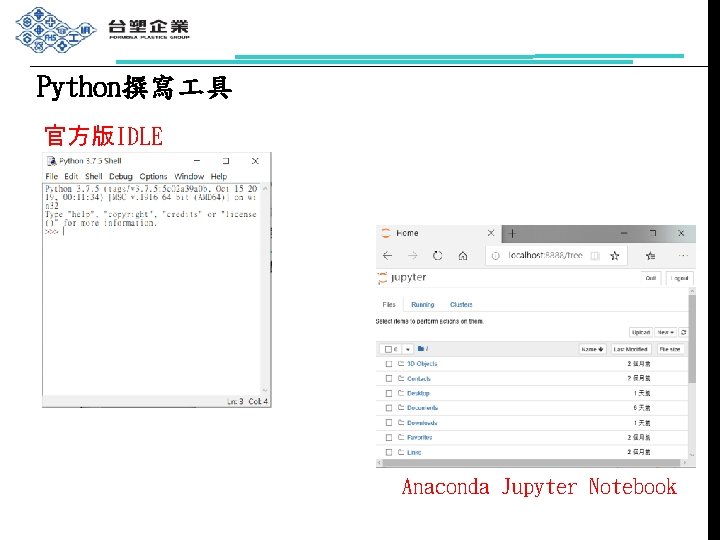The image size is (720, 540).
Task: Sort by Last Modified column
Action: click(630, 349)
